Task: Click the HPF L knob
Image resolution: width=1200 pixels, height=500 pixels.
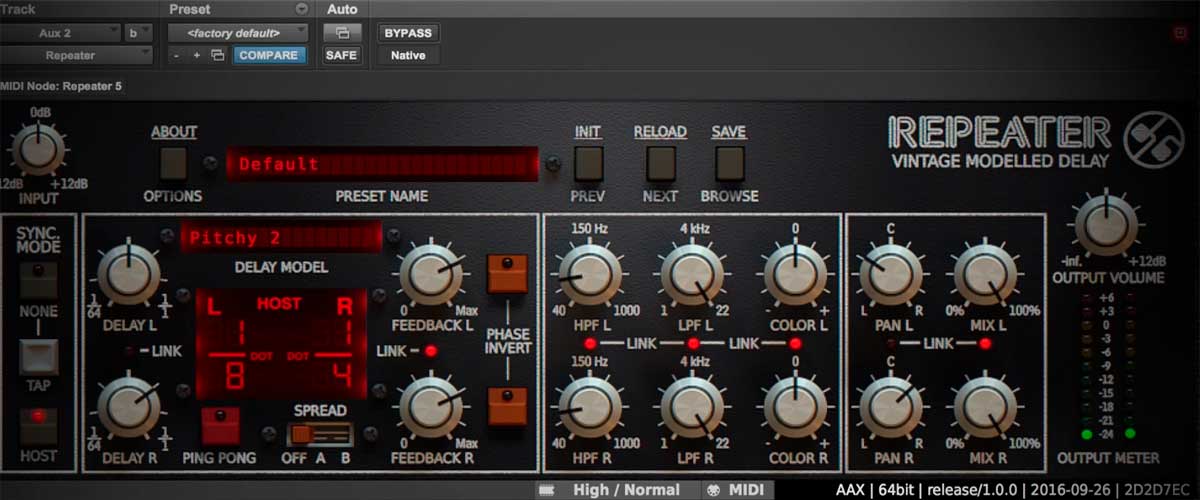Action: (589, 274)
